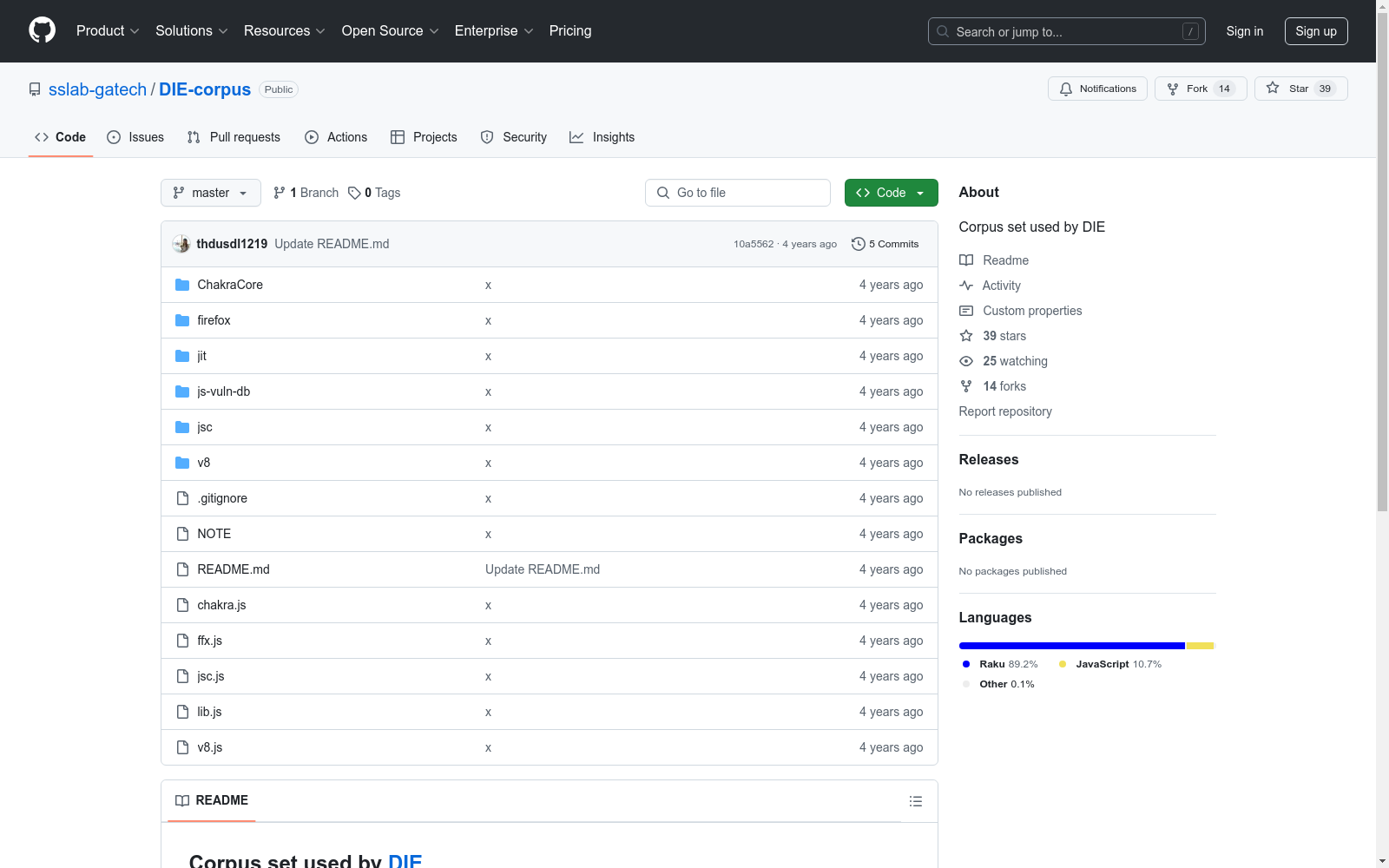This screenshot has height=868, width=1389.
Task: Click the chakra.js file icon
Action: pos(182,605)
